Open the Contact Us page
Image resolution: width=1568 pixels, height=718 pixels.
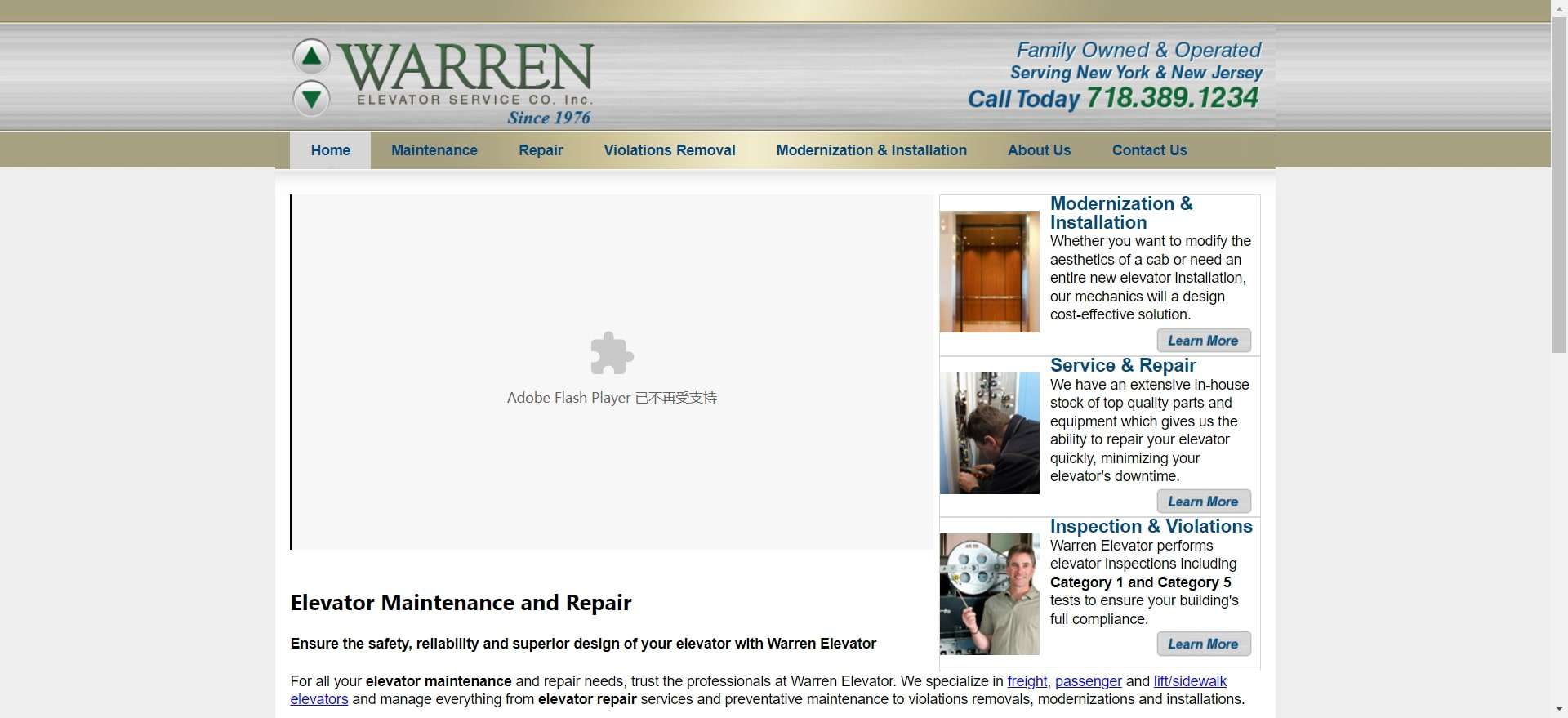click(x=1149, y=150)
